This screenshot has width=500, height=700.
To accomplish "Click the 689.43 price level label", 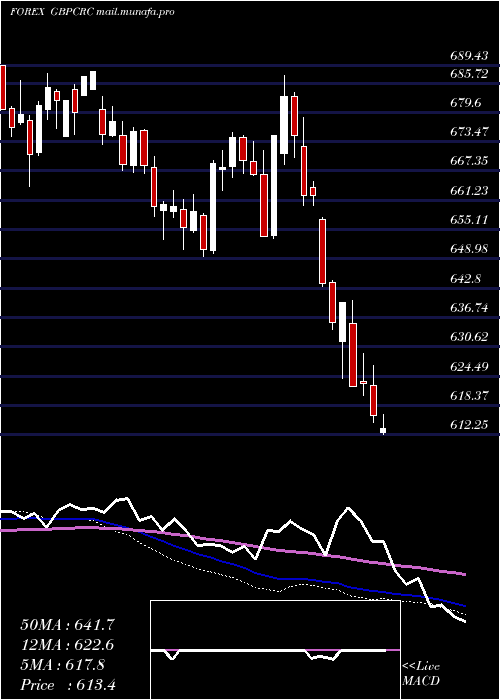I will tap(469, 56).
